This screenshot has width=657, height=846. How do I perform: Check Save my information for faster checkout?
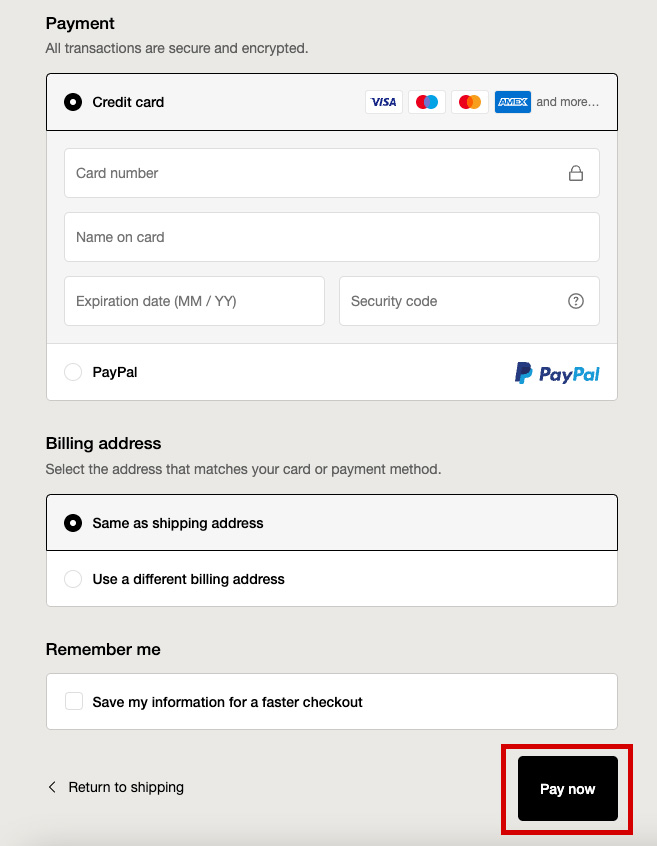point(74,702)
